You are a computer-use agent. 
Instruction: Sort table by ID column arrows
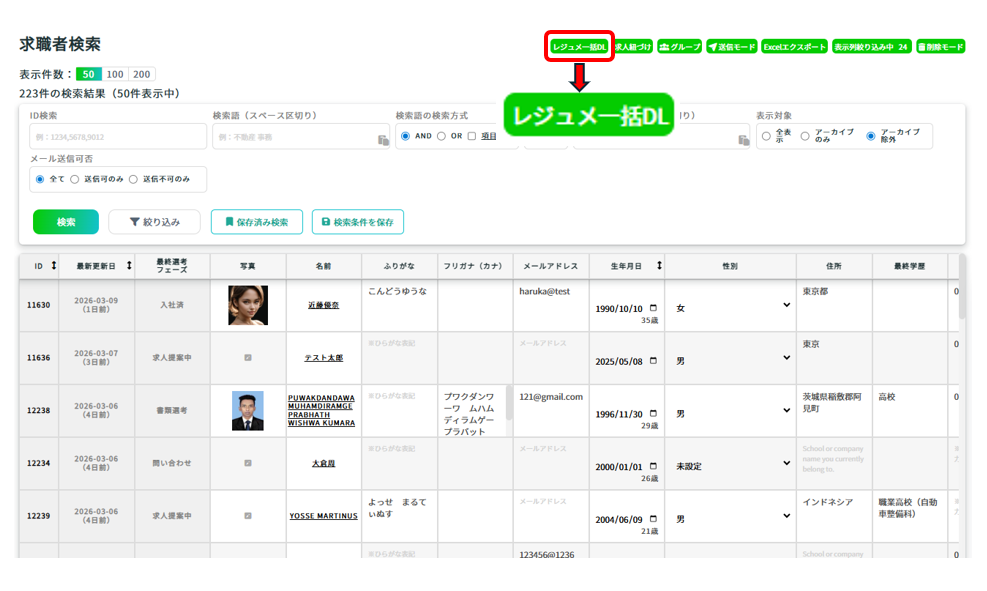pyautogui.click(x=53, y=266)
